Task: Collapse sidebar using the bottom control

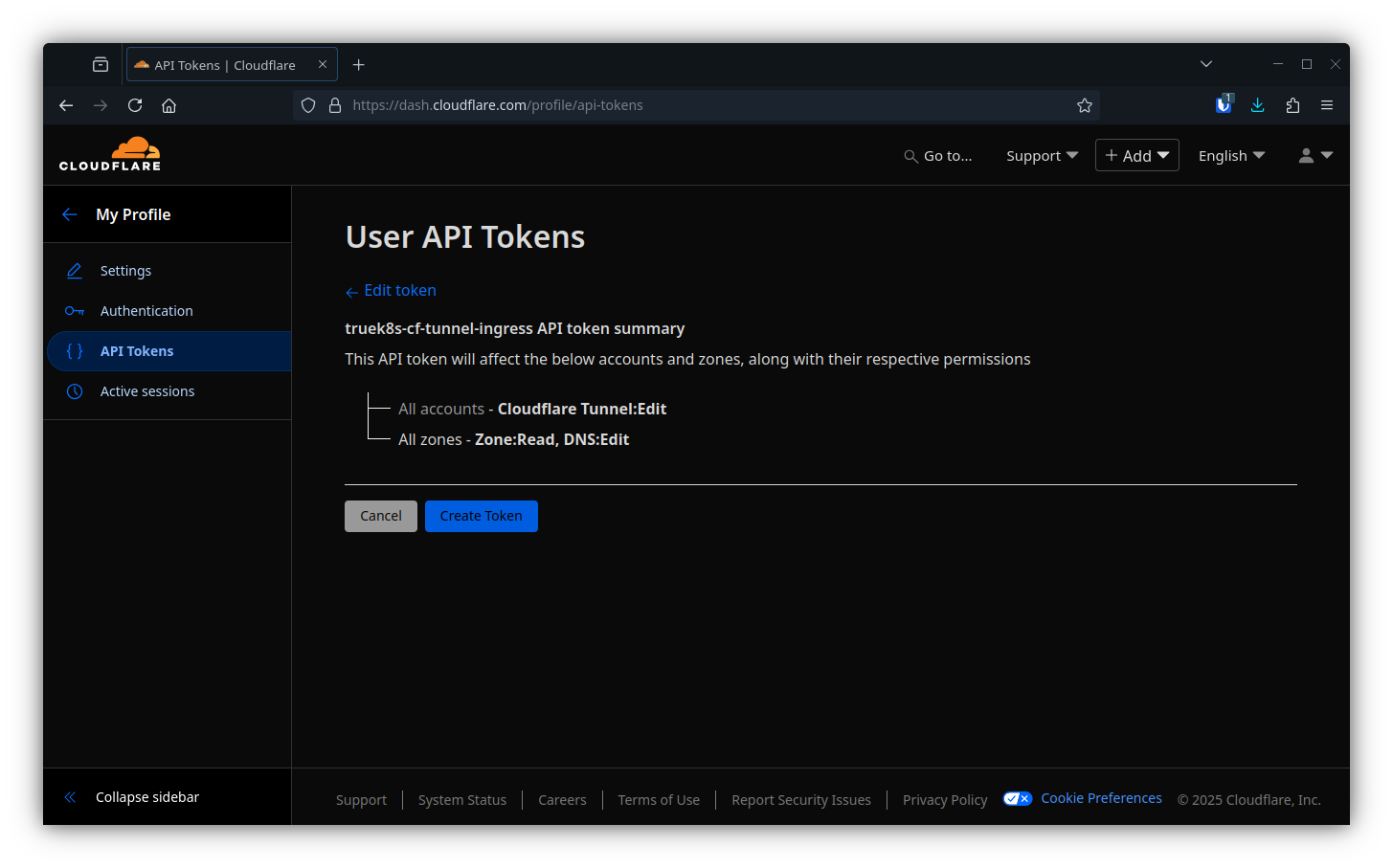Action: coord(146,797)
